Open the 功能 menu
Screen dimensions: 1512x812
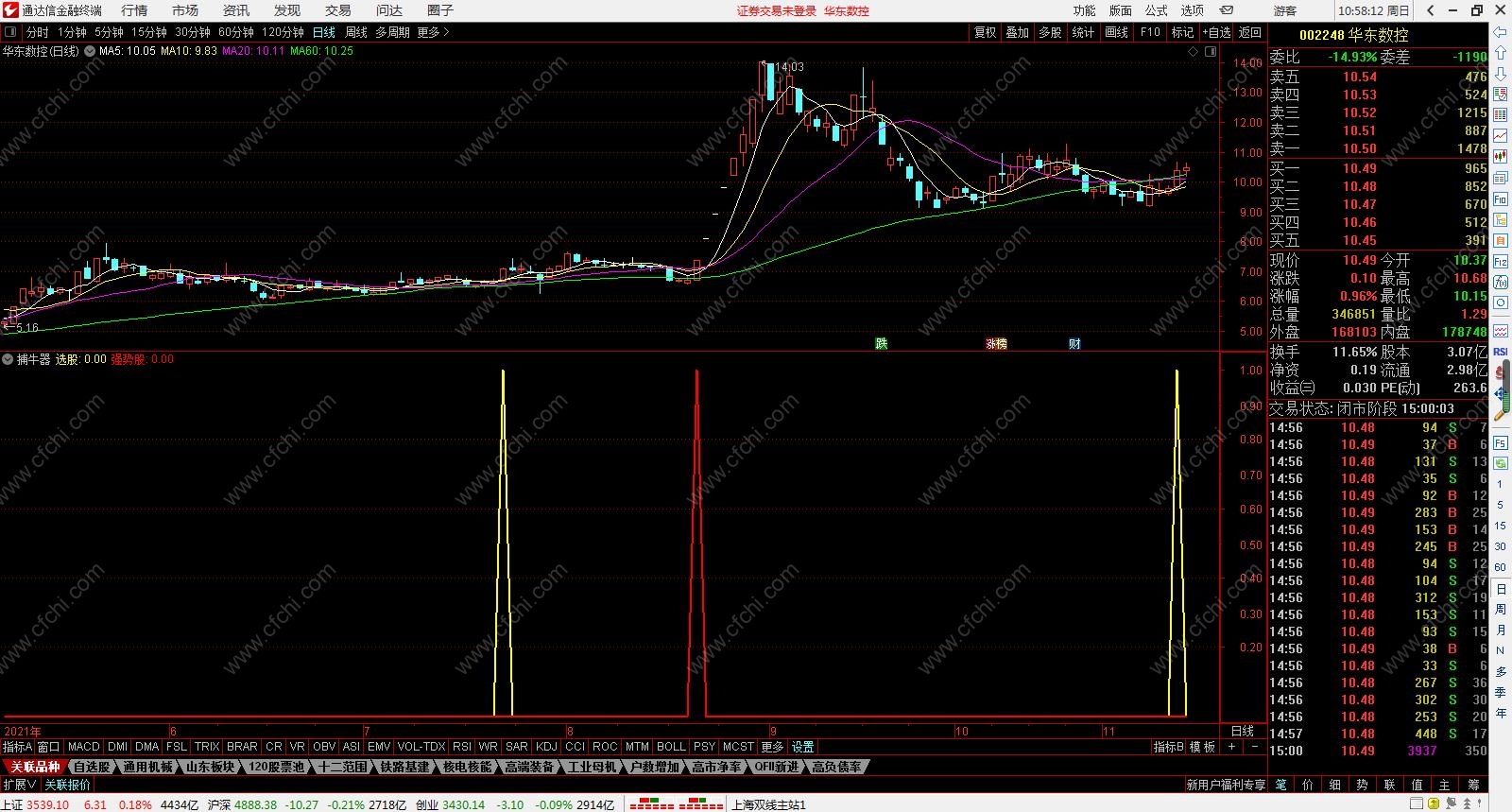point(1084,10)
